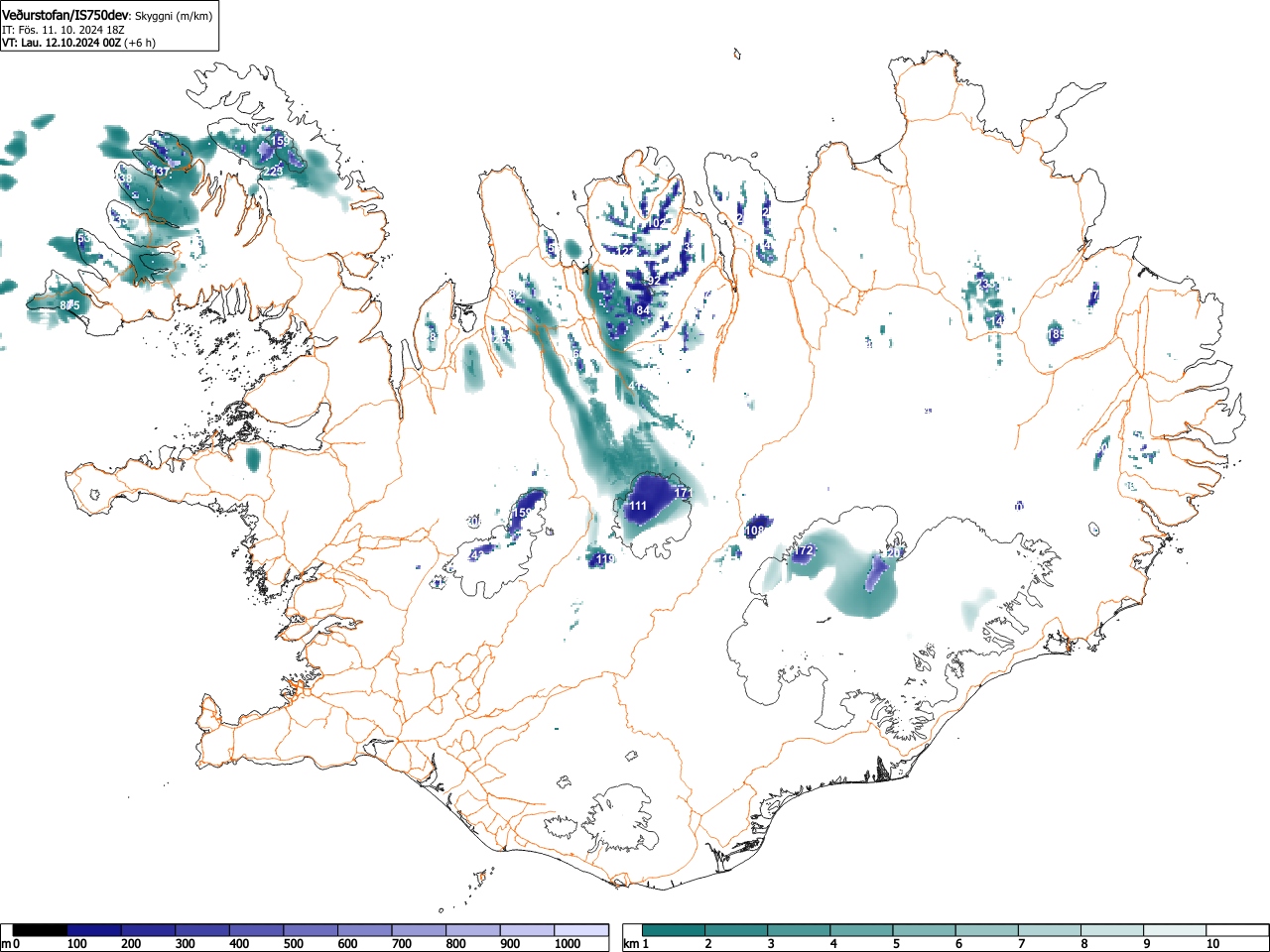Click the 1000 tick label on metre scale
This screenshot has height=952, width=1270.
pyautogui.click(x=568, y=944)
